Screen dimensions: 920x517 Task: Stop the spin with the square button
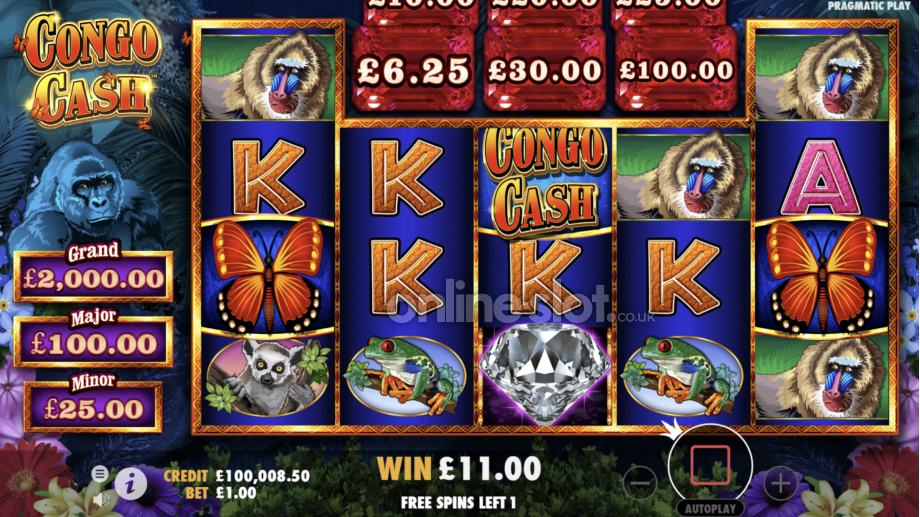(x=710, y=465)
